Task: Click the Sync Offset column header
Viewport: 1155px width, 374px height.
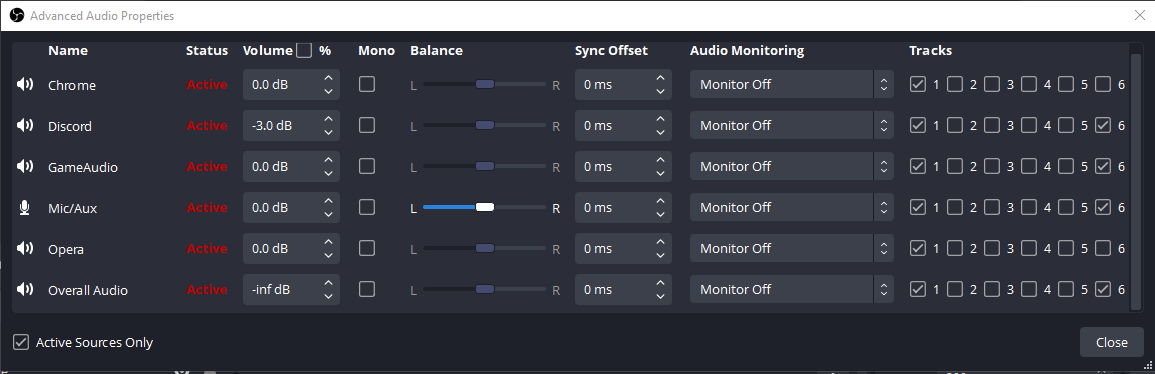Action: (x=611, y=50)
